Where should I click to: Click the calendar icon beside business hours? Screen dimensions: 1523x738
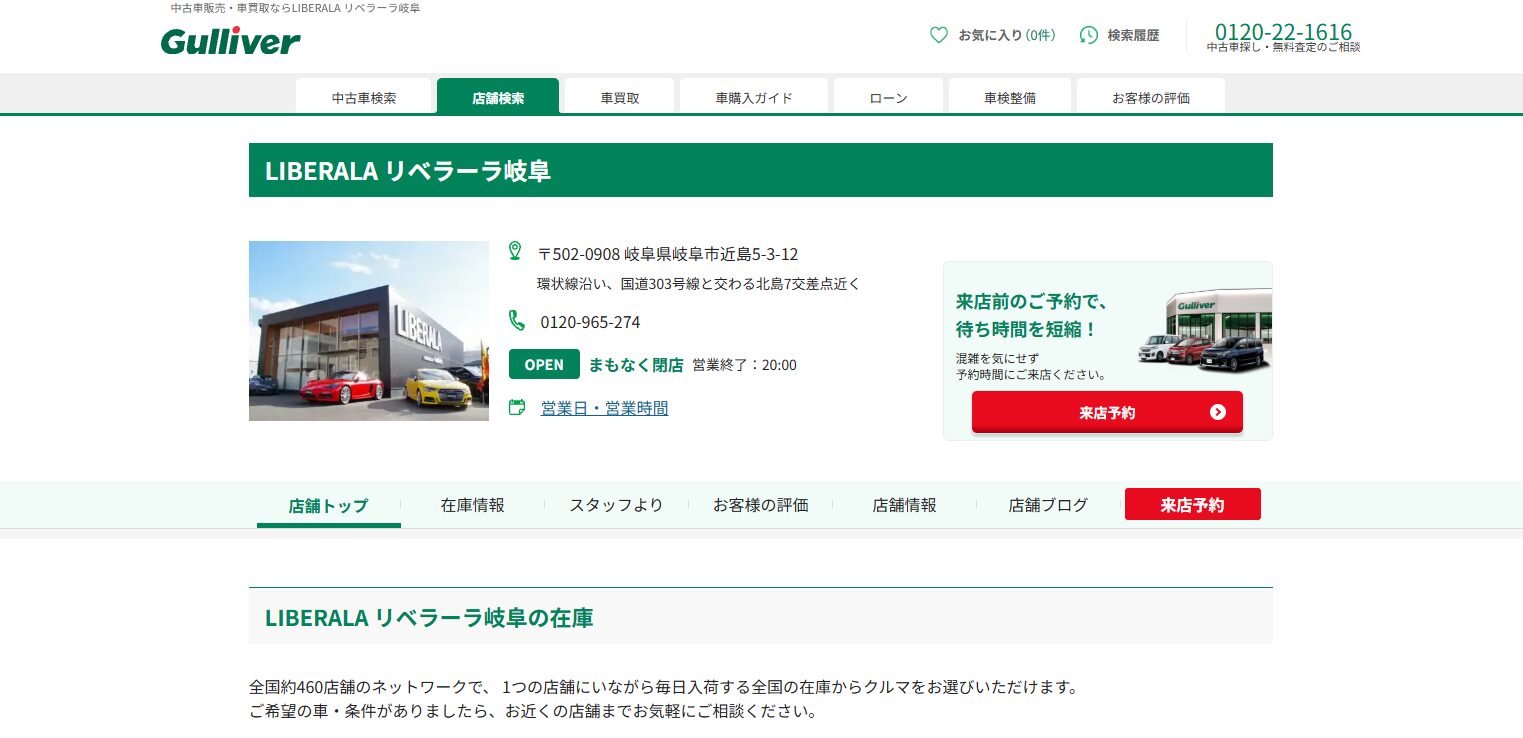[x=517, y=407]
